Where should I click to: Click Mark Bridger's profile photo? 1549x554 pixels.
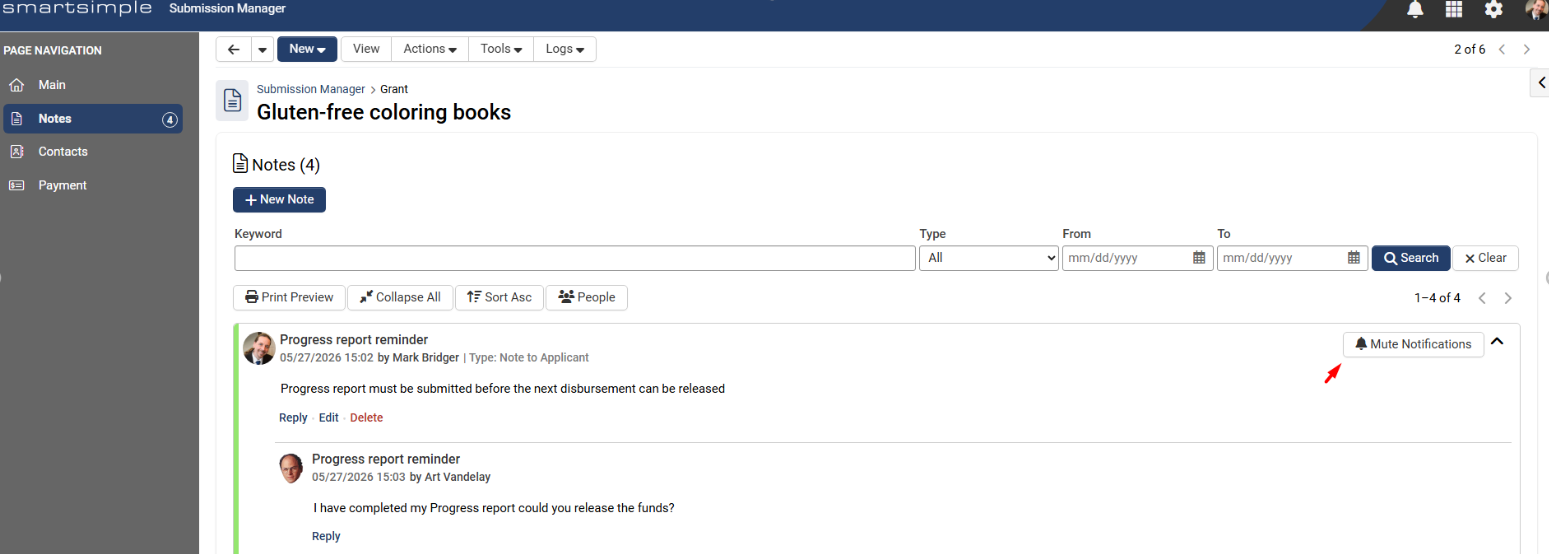[259, 348]
